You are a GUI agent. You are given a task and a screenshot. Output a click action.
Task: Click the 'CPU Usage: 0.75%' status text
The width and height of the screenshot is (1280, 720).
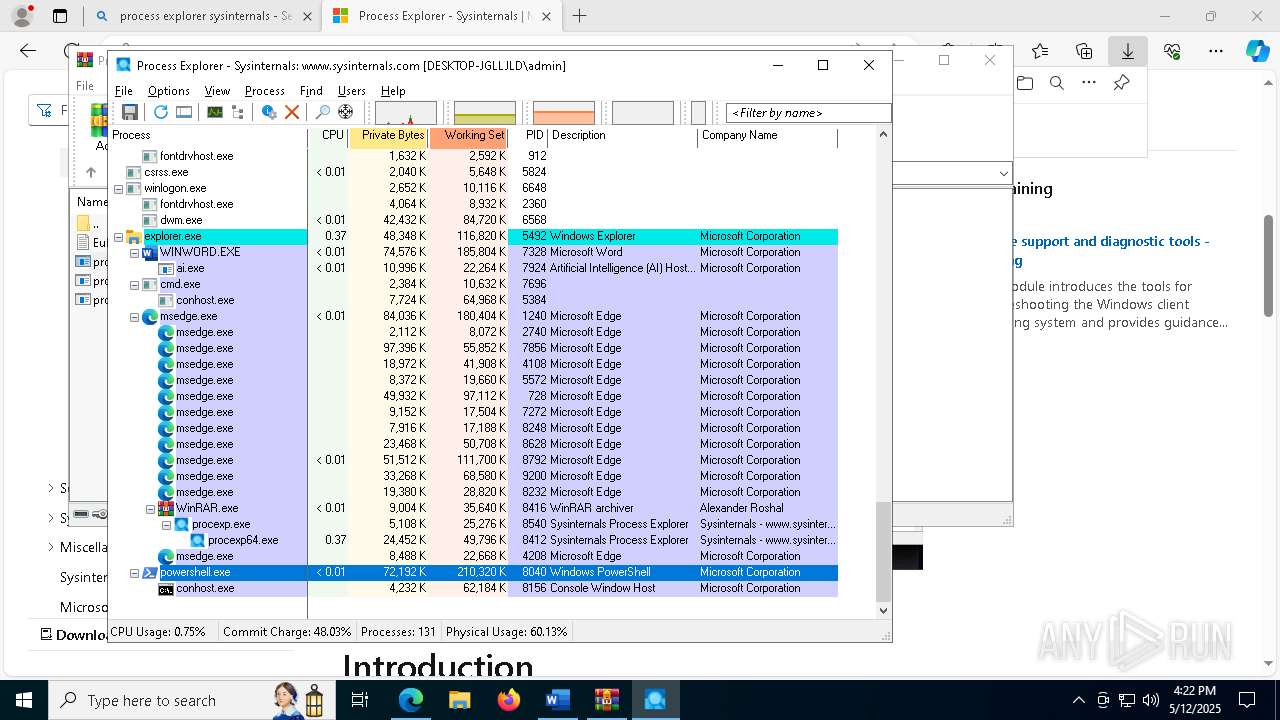158,632
